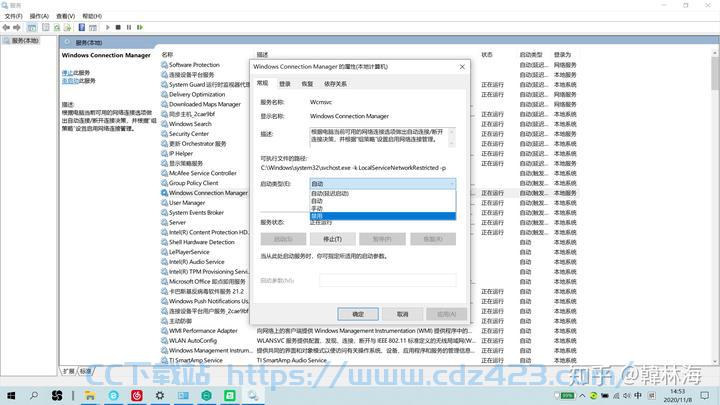Toggle the show/hide console tree toolbar icon
The height and width of the screenshot is (405, 720).
[32, 28]
